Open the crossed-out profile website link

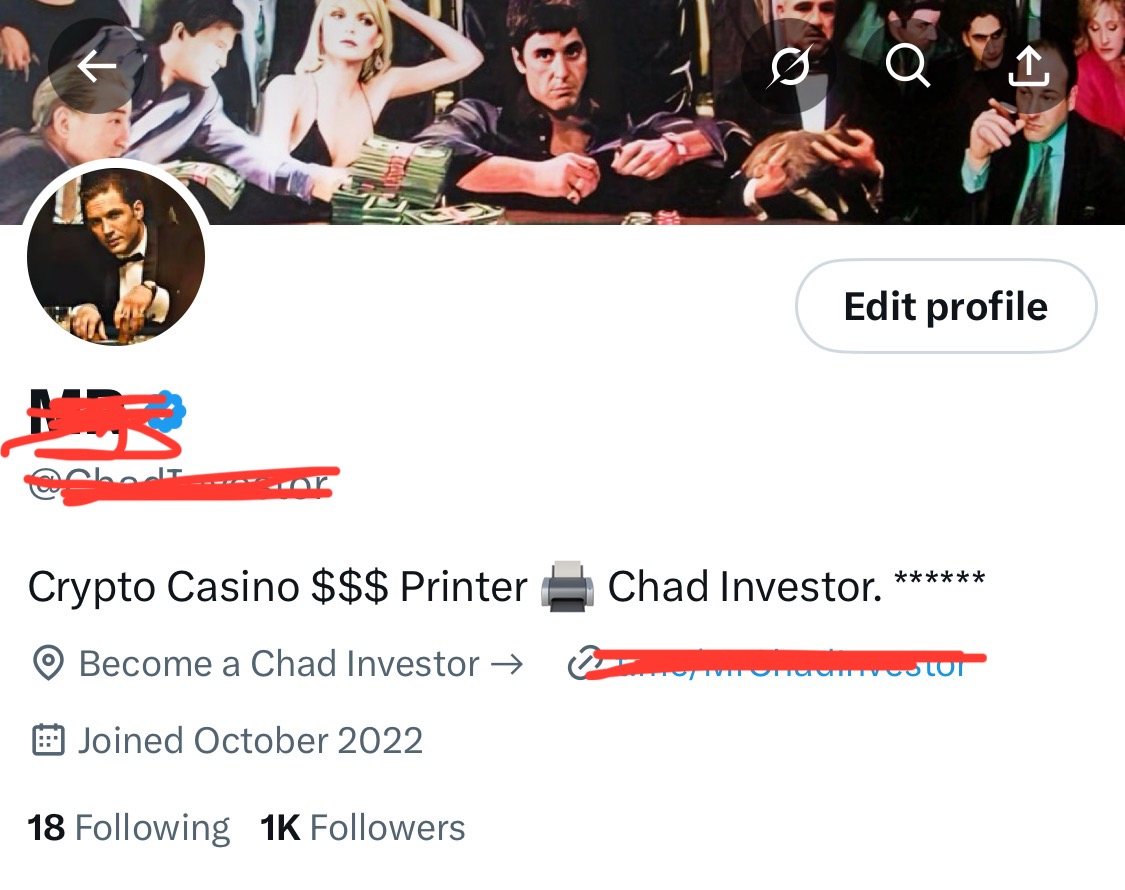pos(788,663)
